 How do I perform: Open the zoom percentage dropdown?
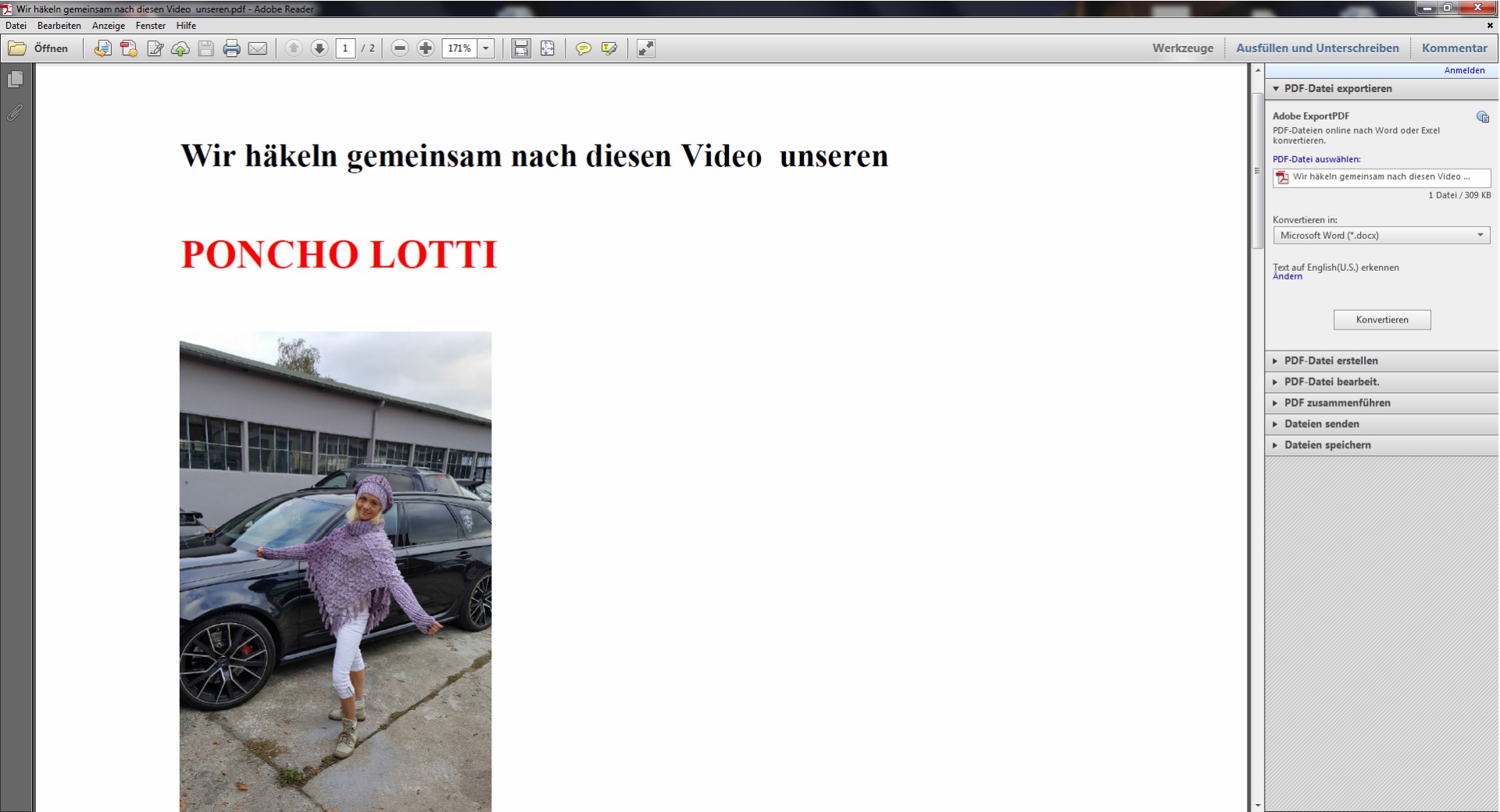(x=486, y=48)
